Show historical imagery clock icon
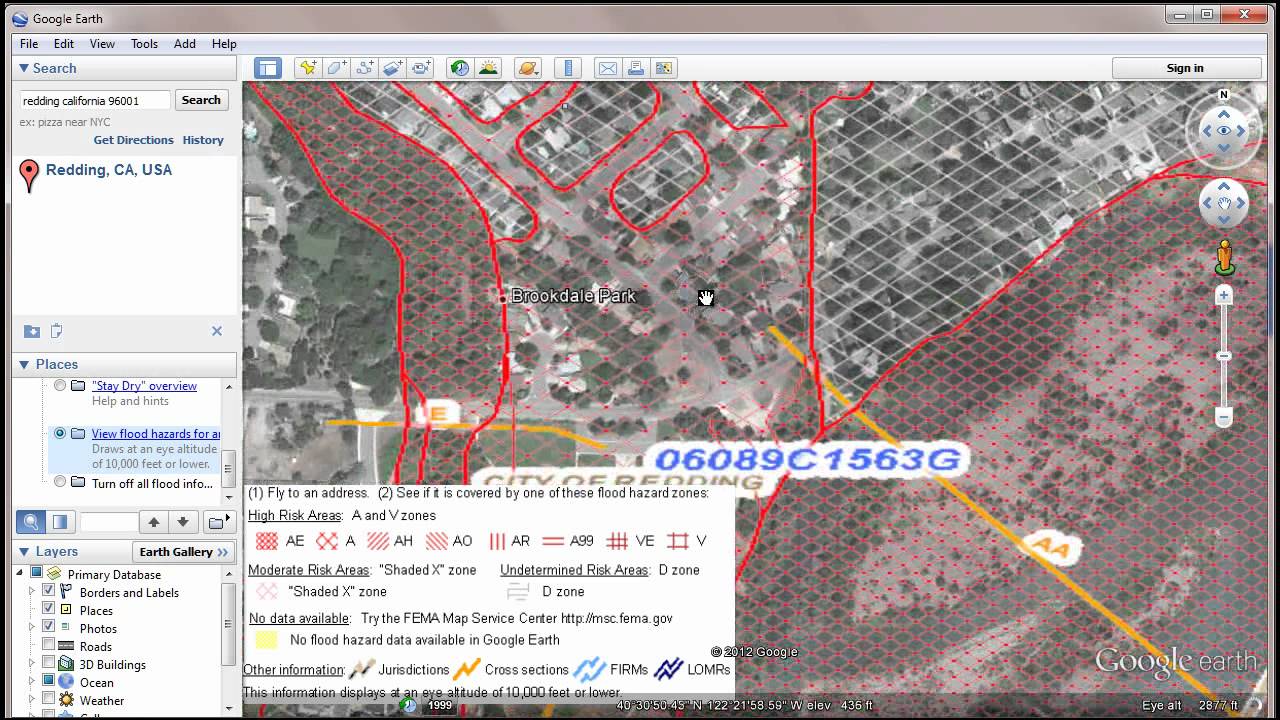Viewport: 1280px width, 720px height. [460, 68]
